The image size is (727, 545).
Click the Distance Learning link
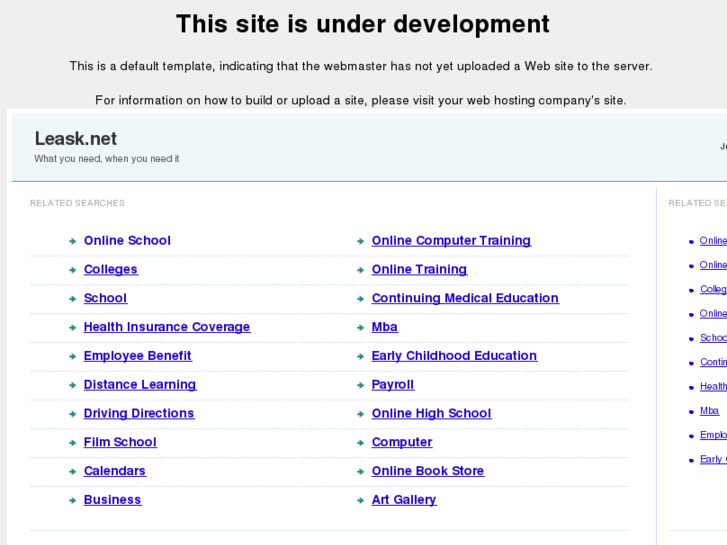[x=140, y=385]
